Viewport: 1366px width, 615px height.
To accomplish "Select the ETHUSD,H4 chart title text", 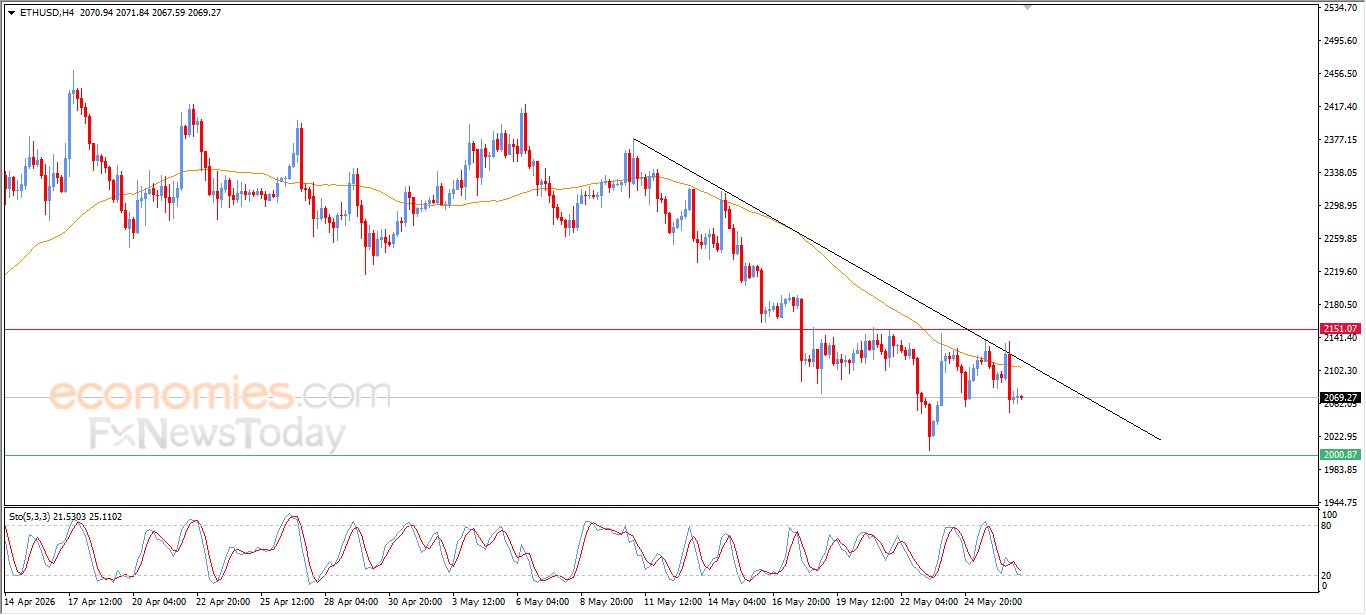I will coord(45,13).
